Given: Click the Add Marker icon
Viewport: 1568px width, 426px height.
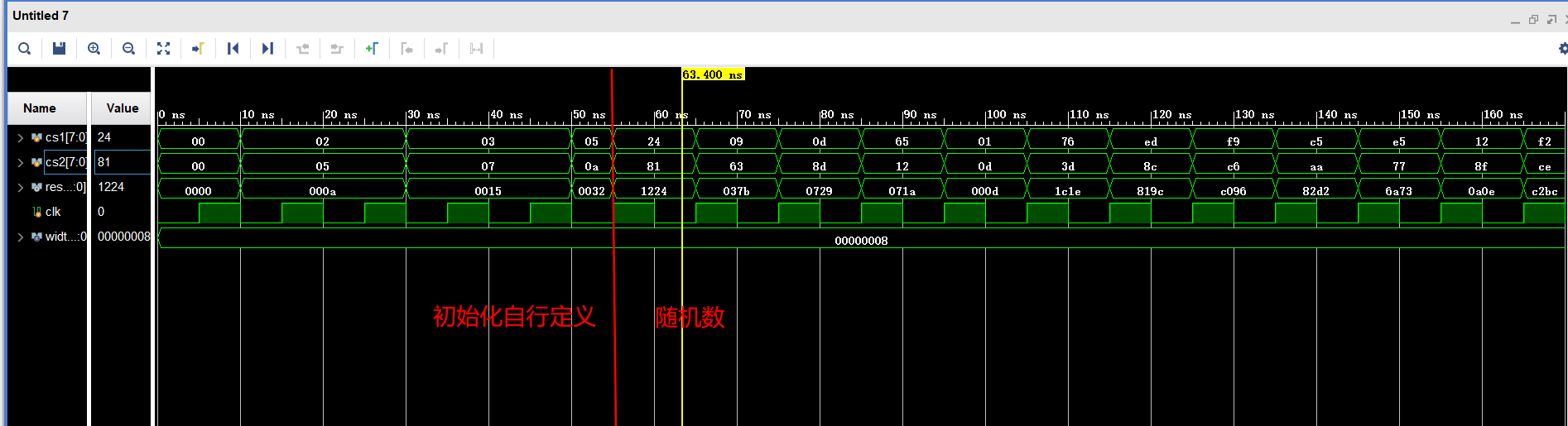Looking at the screenshot, I should coord(372,49).
